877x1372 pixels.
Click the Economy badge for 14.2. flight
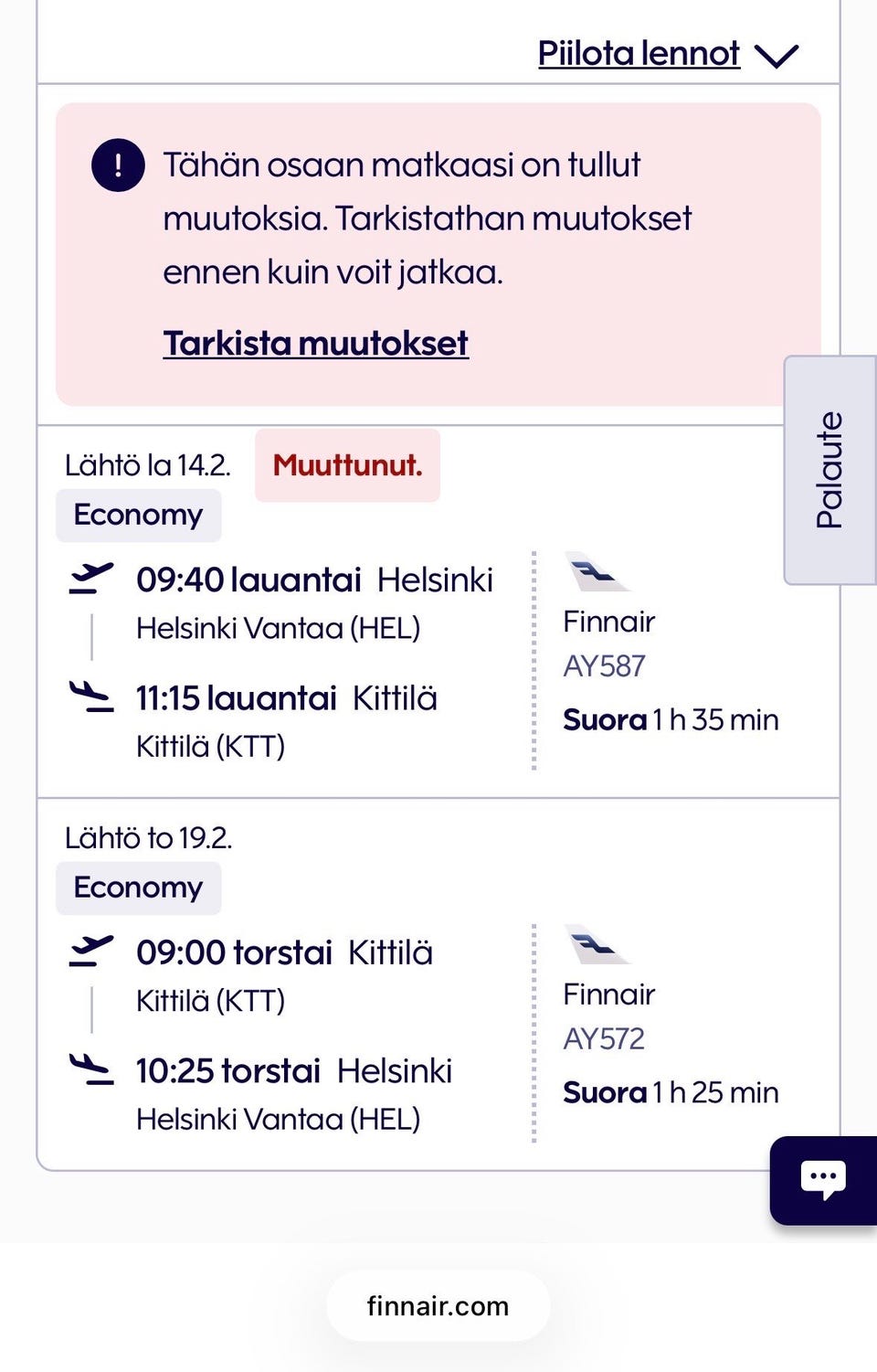(138, 516)
